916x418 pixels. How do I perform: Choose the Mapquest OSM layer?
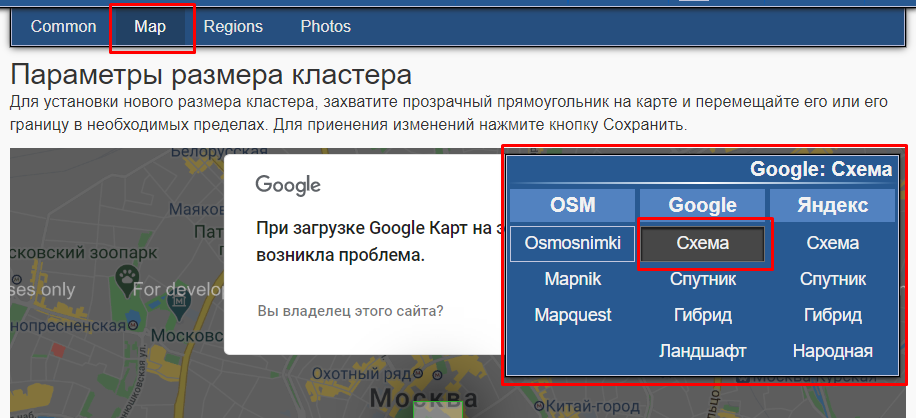572,315
